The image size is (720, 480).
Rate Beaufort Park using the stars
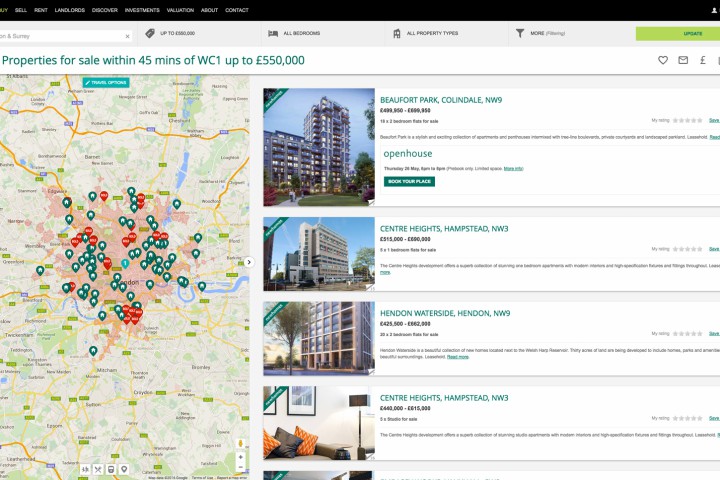click(x=687, y=120)
